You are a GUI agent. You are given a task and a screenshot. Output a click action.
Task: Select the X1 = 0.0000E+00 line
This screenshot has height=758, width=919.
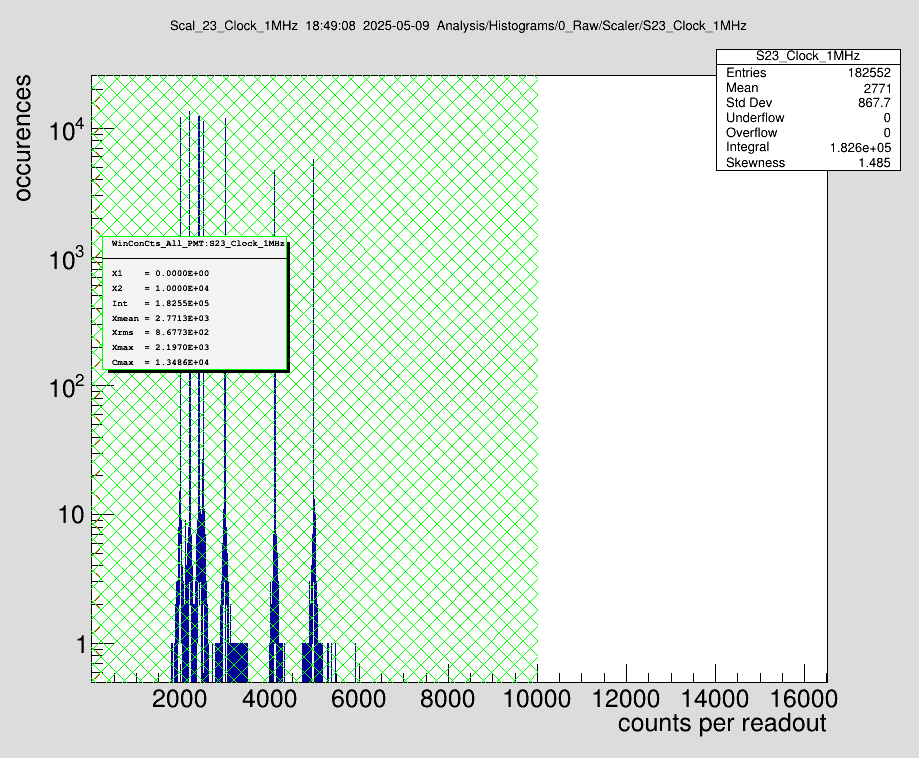pyautogui.click(x=160, y=274)
